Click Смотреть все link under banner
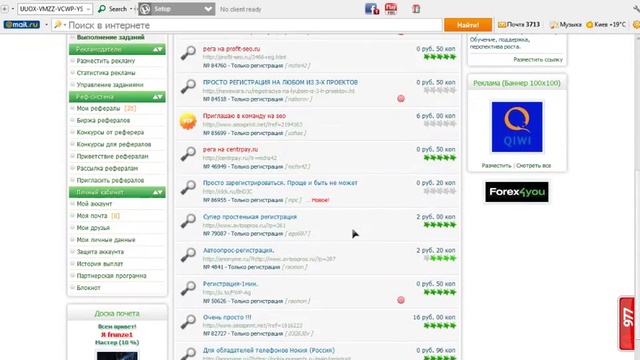Screen dimensions: 640x360 (x=533, y=166)
